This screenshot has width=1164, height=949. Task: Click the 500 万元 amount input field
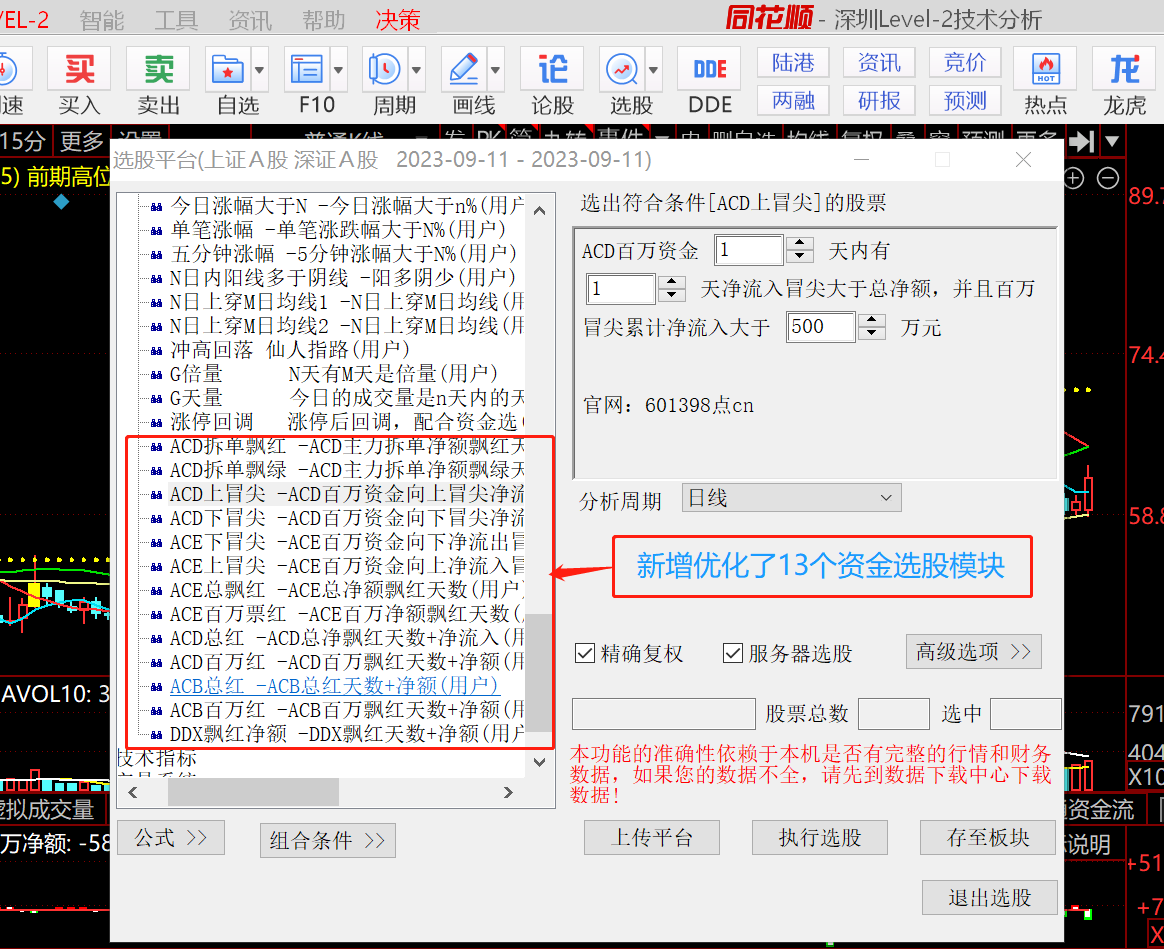click(x=820, y=327)
